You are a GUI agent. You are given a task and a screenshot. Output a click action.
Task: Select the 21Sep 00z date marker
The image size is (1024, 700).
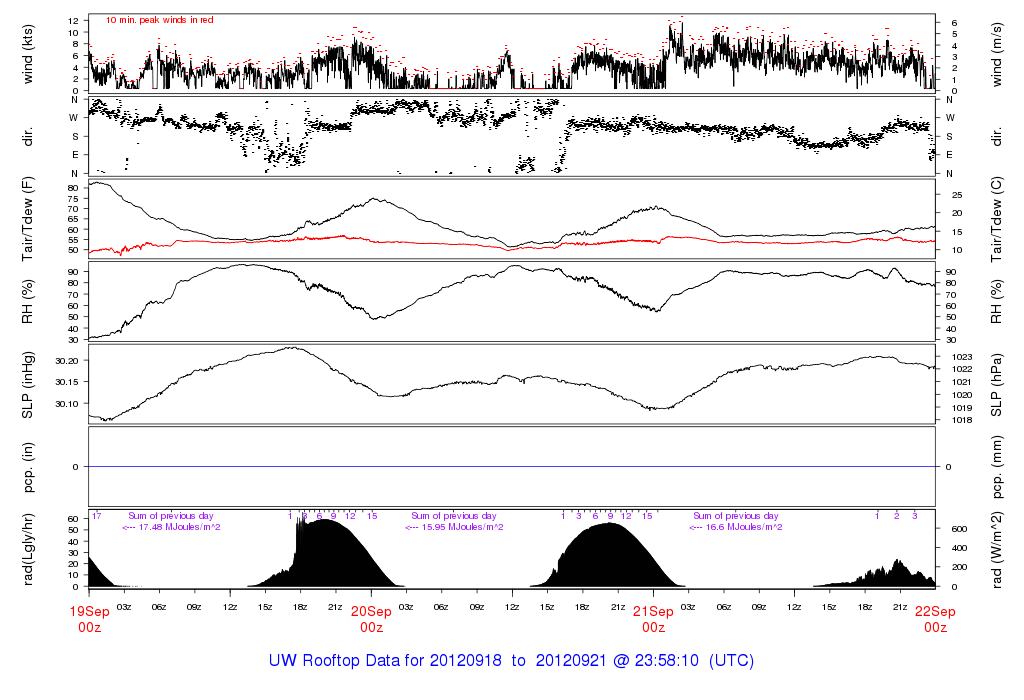653,619
